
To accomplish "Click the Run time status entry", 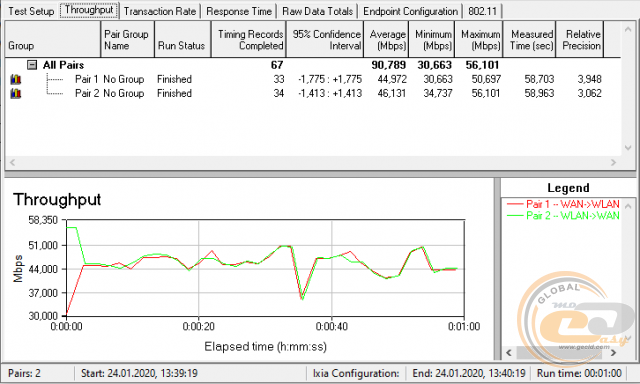I will tap(579, 373).
